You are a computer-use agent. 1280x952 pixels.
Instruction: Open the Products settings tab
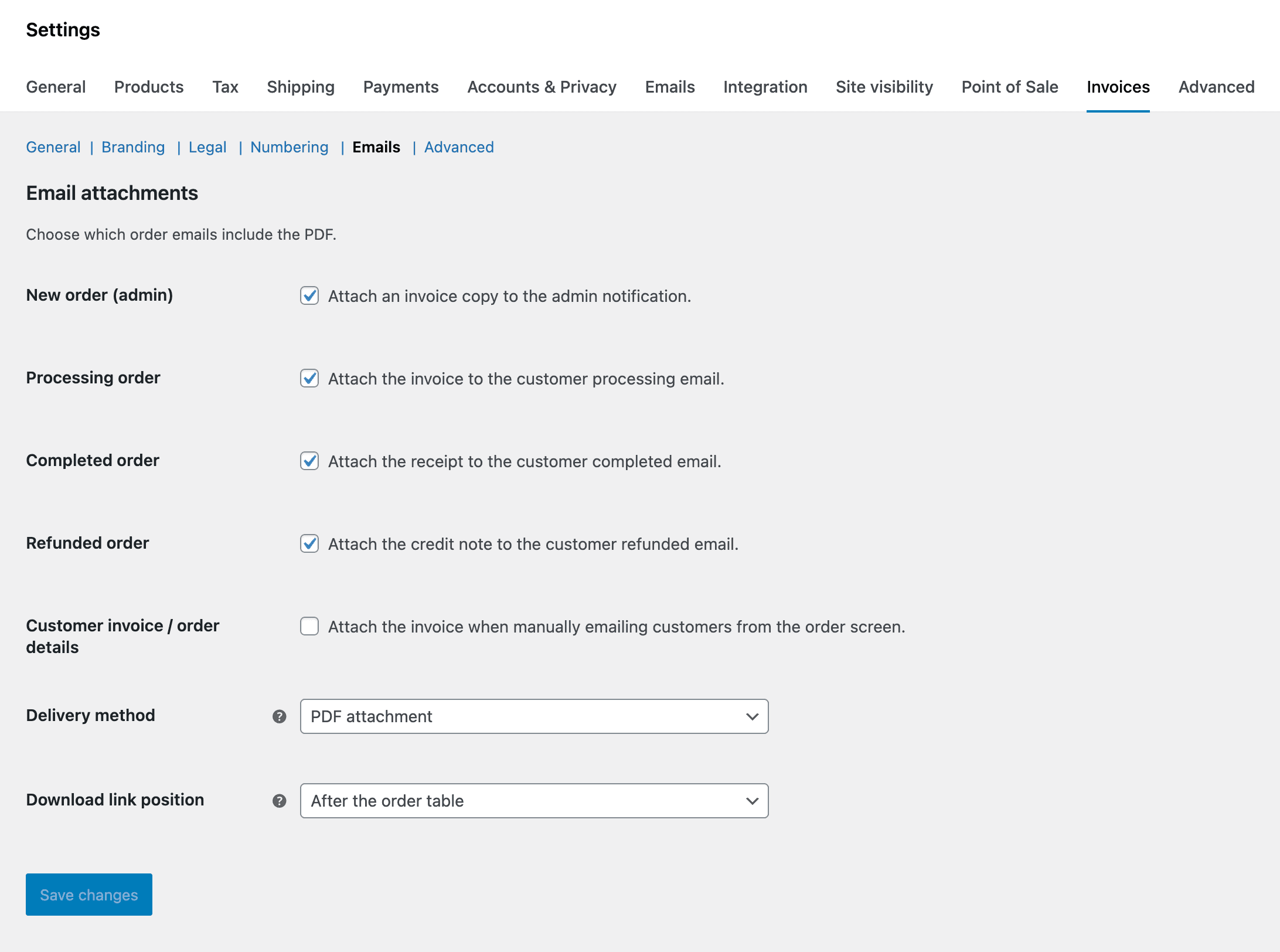[x=149, y=87]
